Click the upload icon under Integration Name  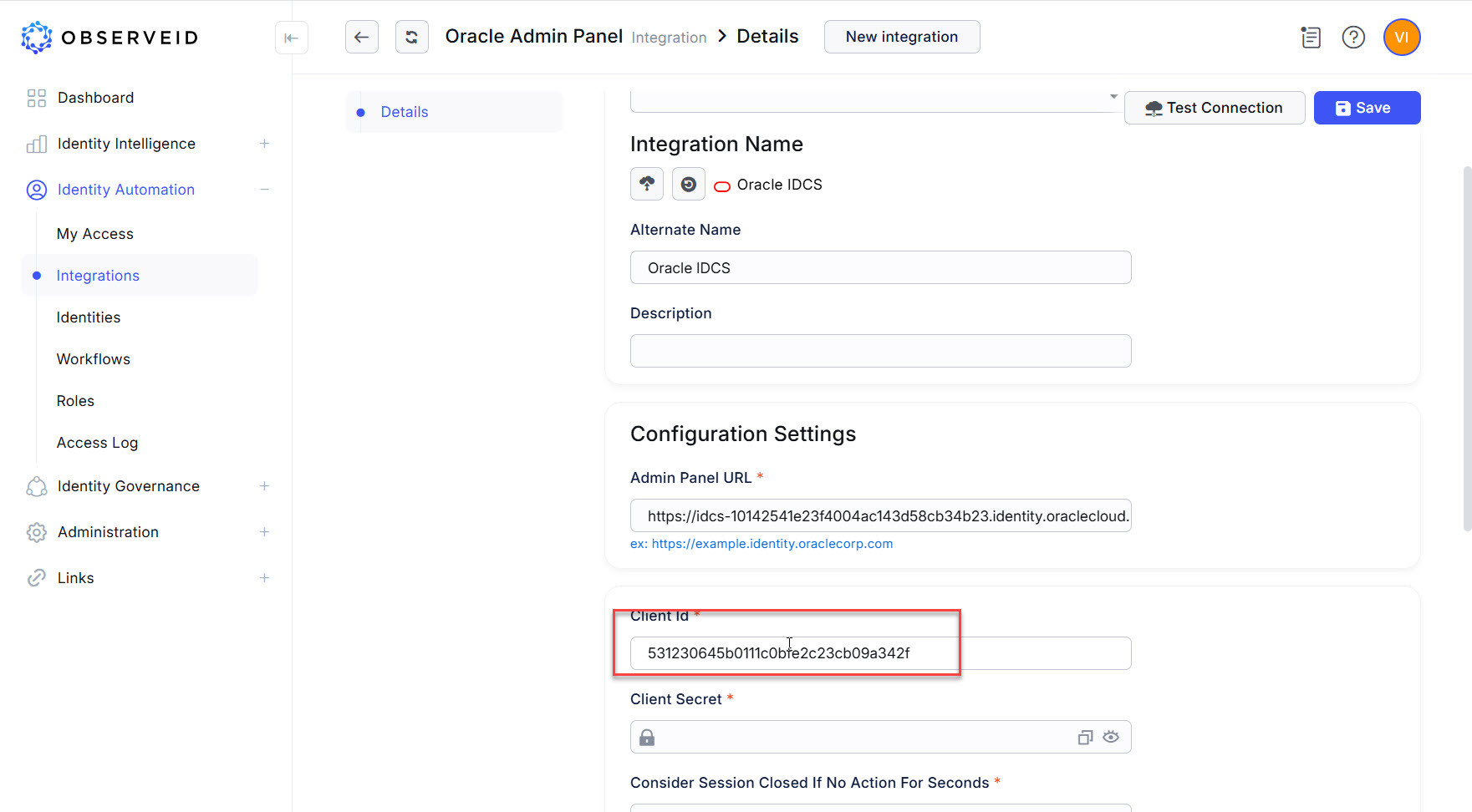646,184
